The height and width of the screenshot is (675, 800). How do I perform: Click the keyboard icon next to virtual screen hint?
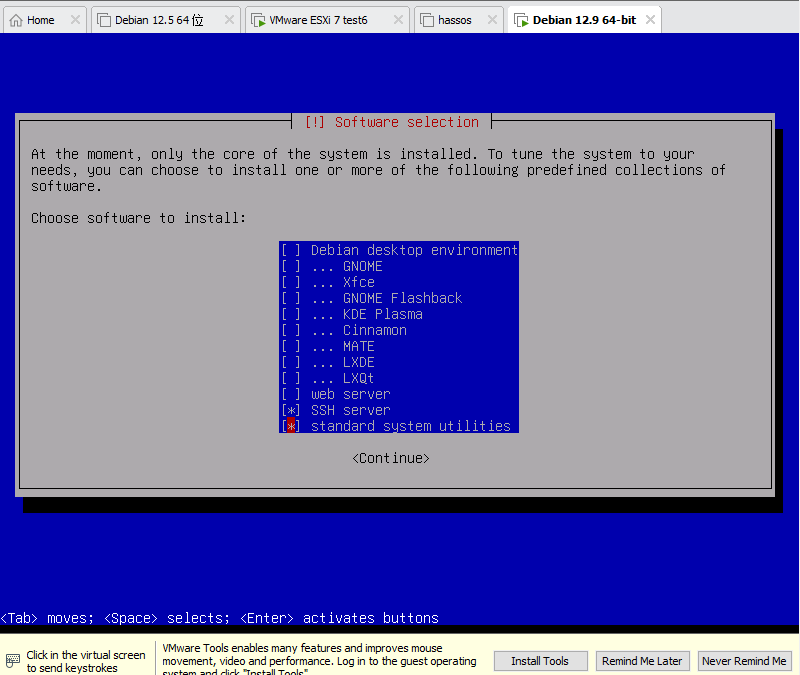pyautogui.click(x=12, y=659)
